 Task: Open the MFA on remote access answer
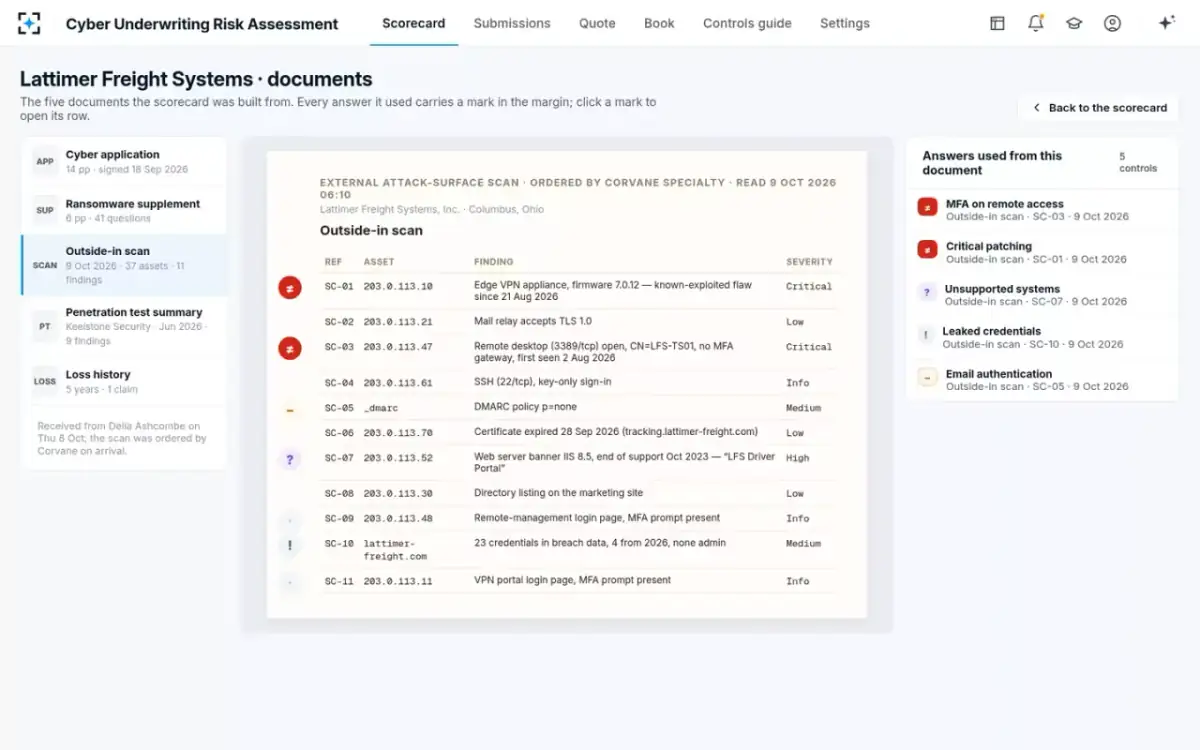tap(1042, 209)
